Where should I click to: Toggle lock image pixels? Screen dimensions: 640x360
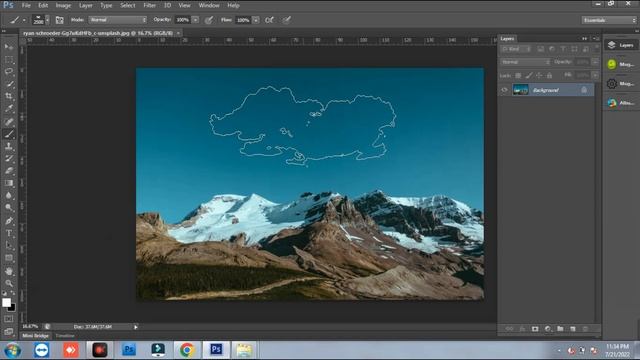pos(529,76)
